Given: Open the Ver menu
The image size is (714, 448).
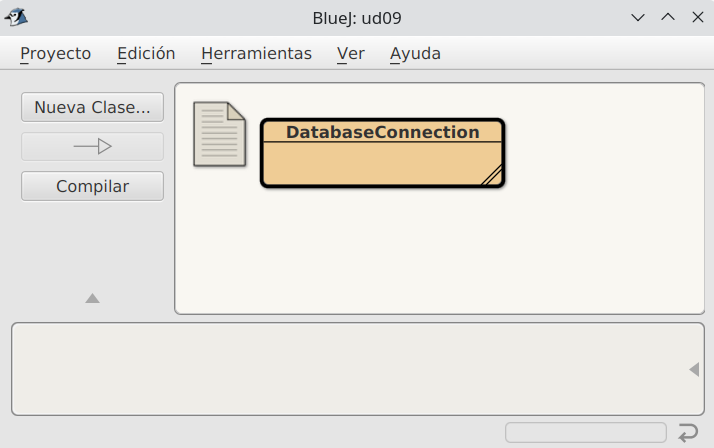Looking at the screenshot, I should [350, 54].
